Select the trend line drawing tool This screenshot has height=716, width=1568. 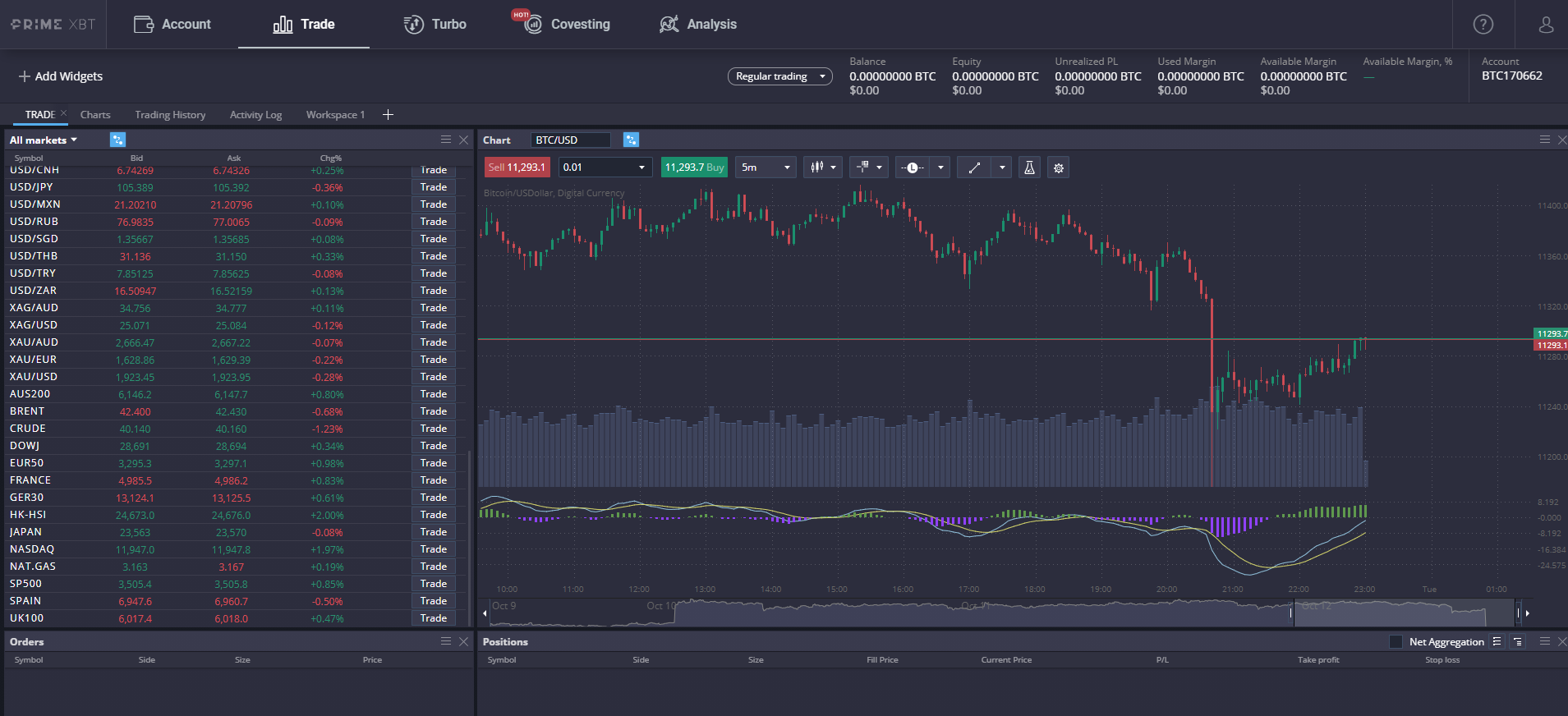coord(974,168)
